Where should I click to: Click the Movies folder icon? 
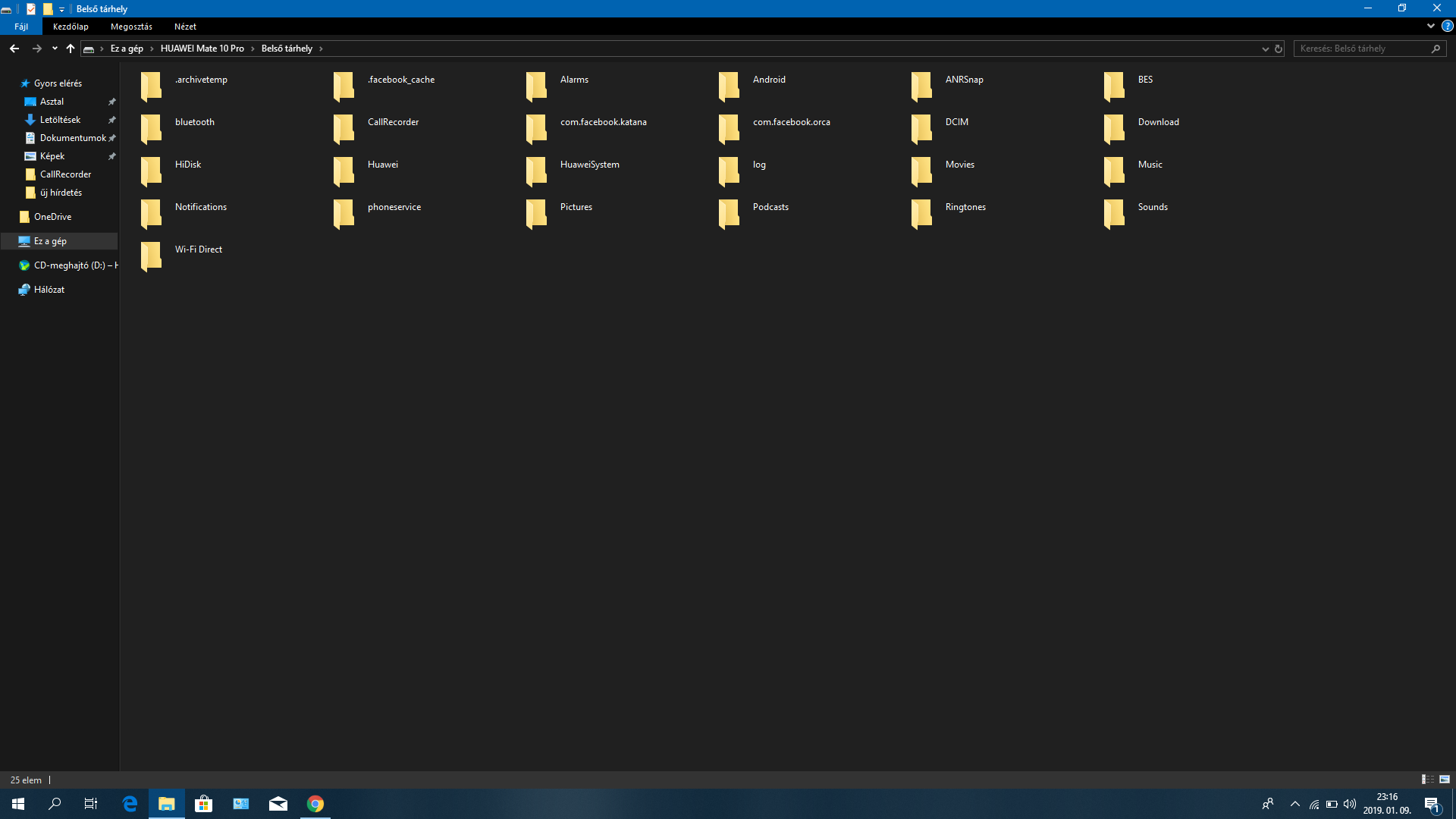click(921, 171)
